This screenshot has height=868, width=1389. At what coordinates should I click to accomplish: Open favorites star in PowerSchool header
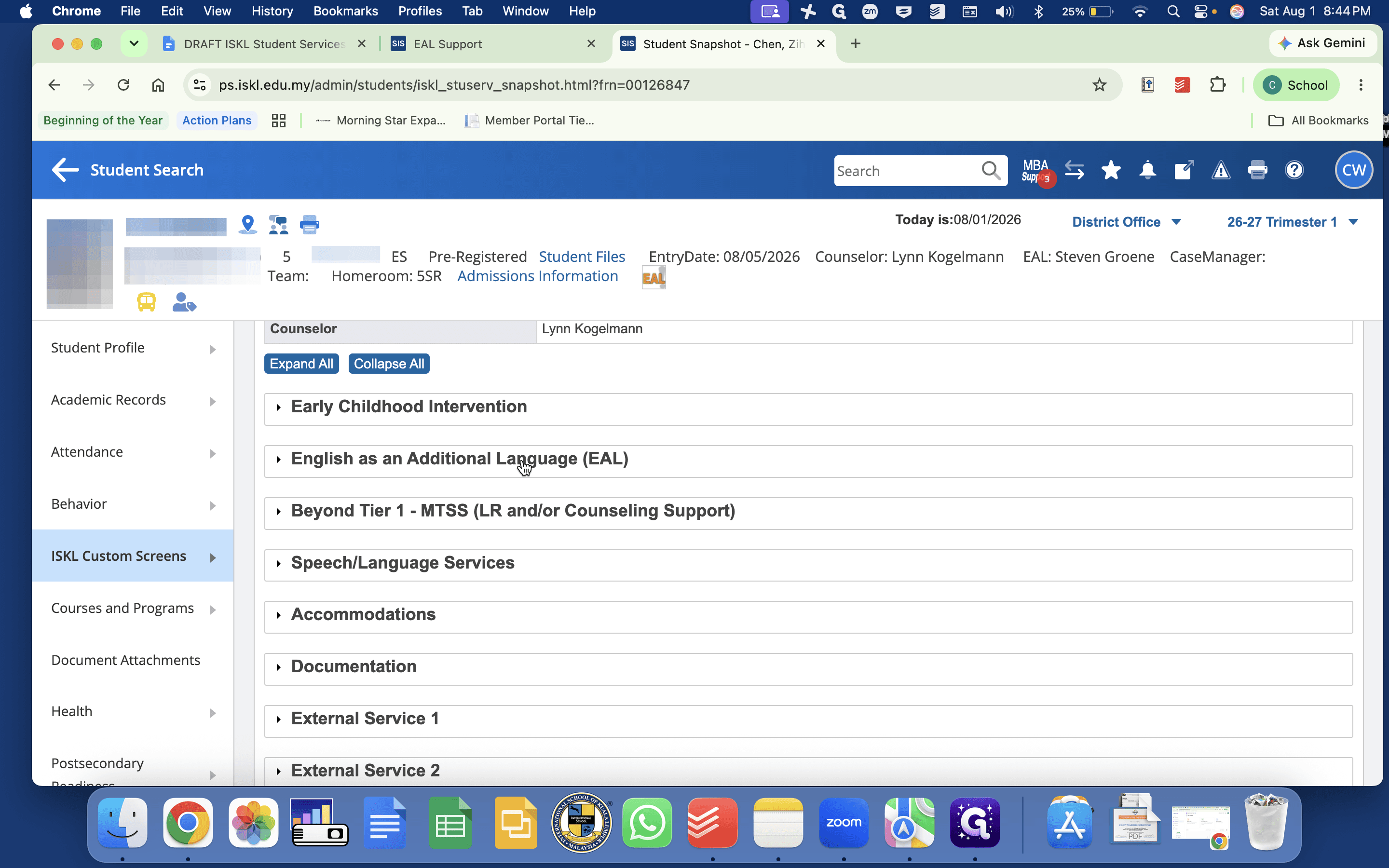pos(1111,170)
